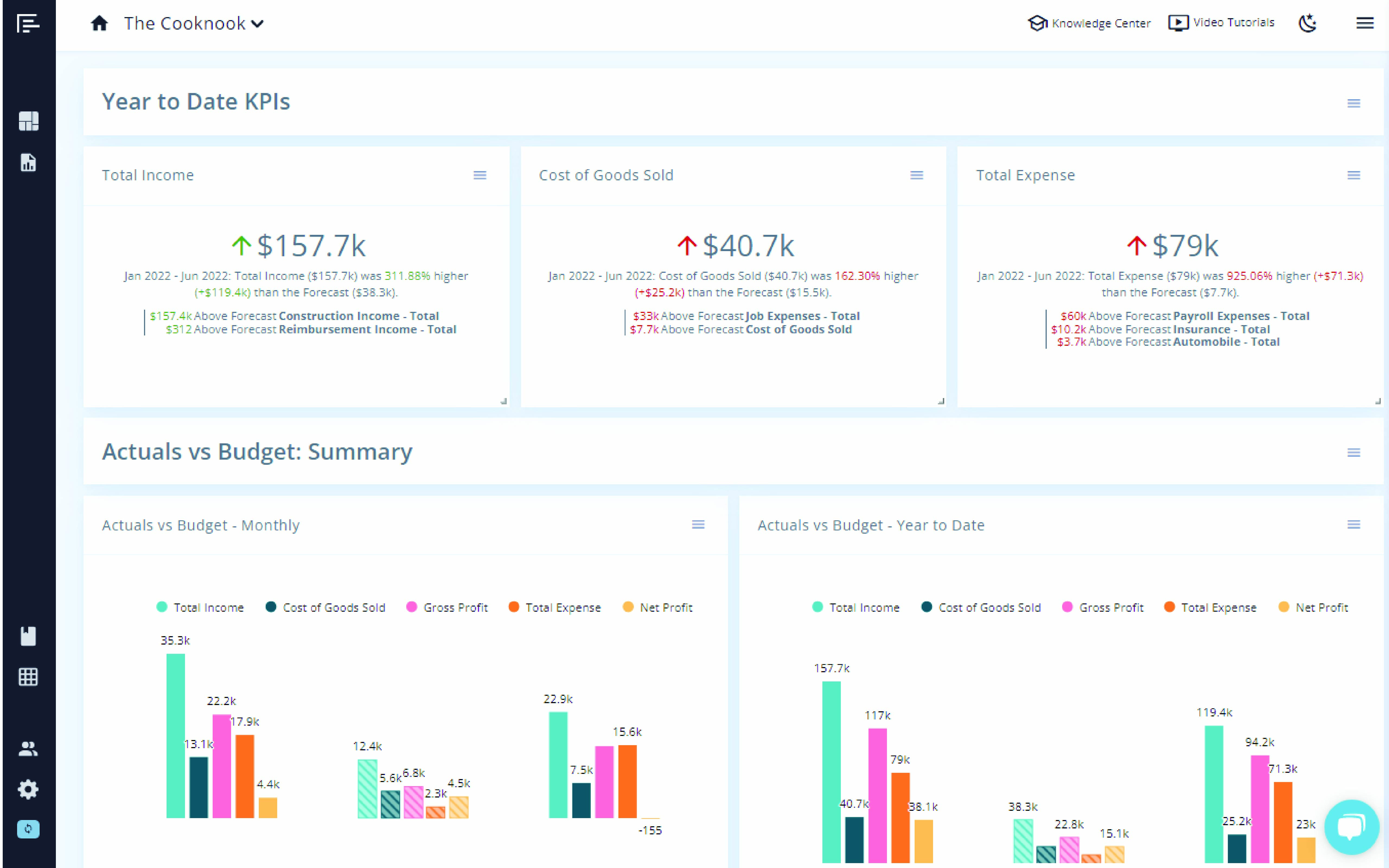The width and height of the screenshot is (1389, 868).
Task: Collapse the sidebar menu icon
Action: click(x=28, y=24)
